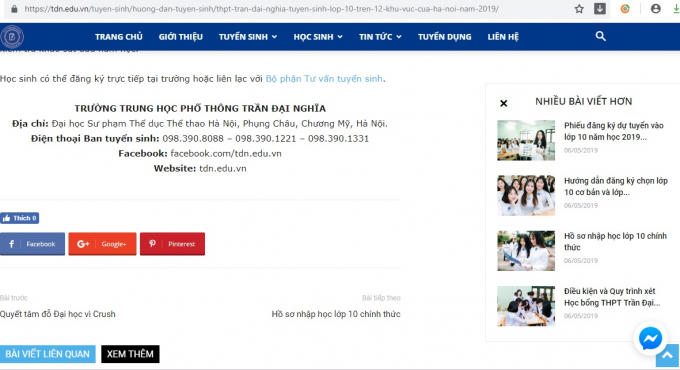Click the 'Website: tdn.edu.vn' text
Screen dimensions: 680x370
[x=200, y=168]
